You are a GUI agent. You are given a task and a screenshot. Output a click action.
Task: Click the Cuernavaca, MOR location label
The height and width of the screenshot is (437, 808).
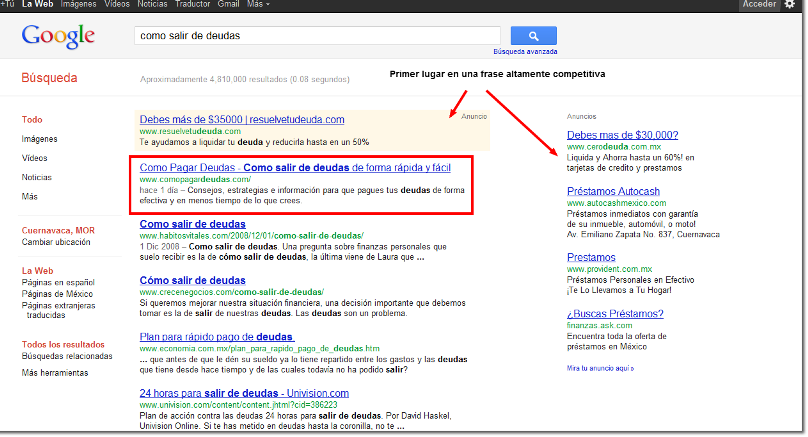tap(58, 230)
